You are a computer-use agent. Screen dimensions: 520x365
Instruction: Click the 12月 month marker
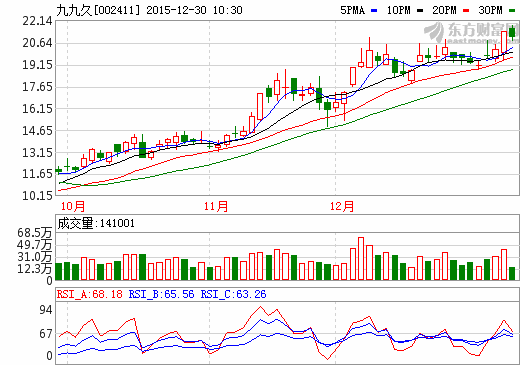tap(342, 206)
